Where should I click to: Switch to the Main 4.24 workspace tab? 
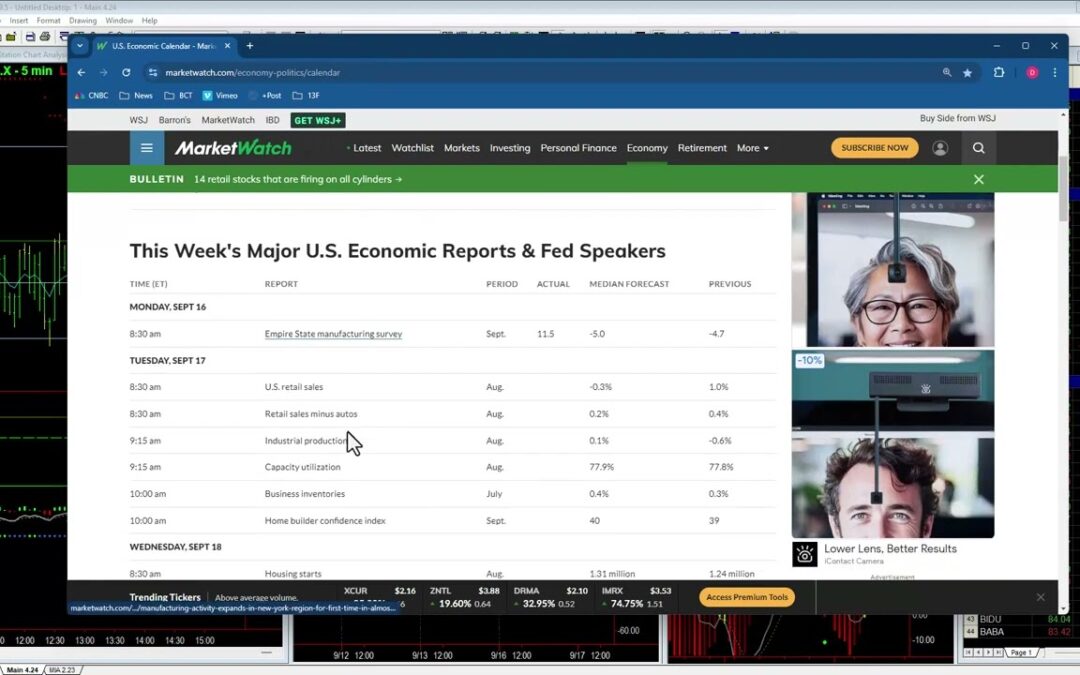tap(23, 669)
